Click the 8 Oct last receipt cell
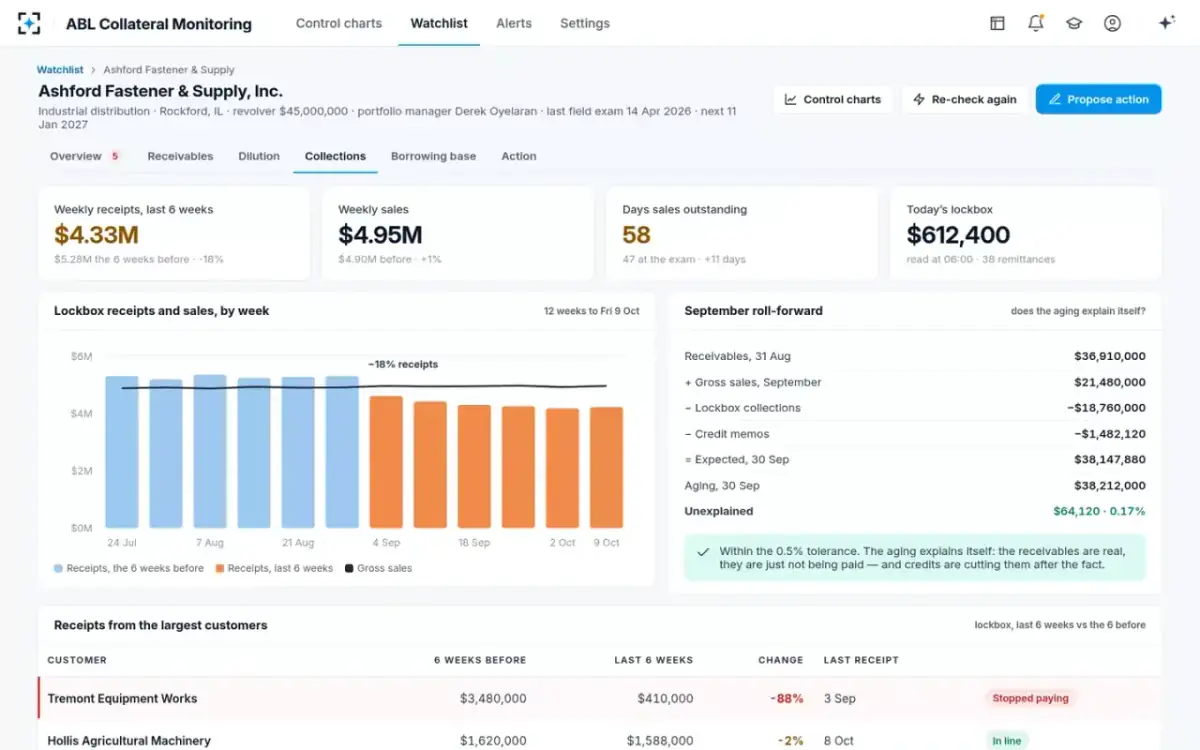Screen dimensions: 1200x750 click(x=838, y=741)
